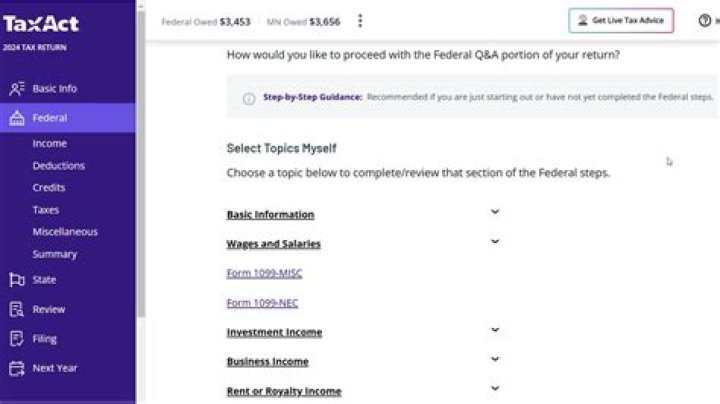Image resolution: width=720 pixels, height=404 pixels.
Task: Open Deductions in the sidebar
Action: coord(58,166)
